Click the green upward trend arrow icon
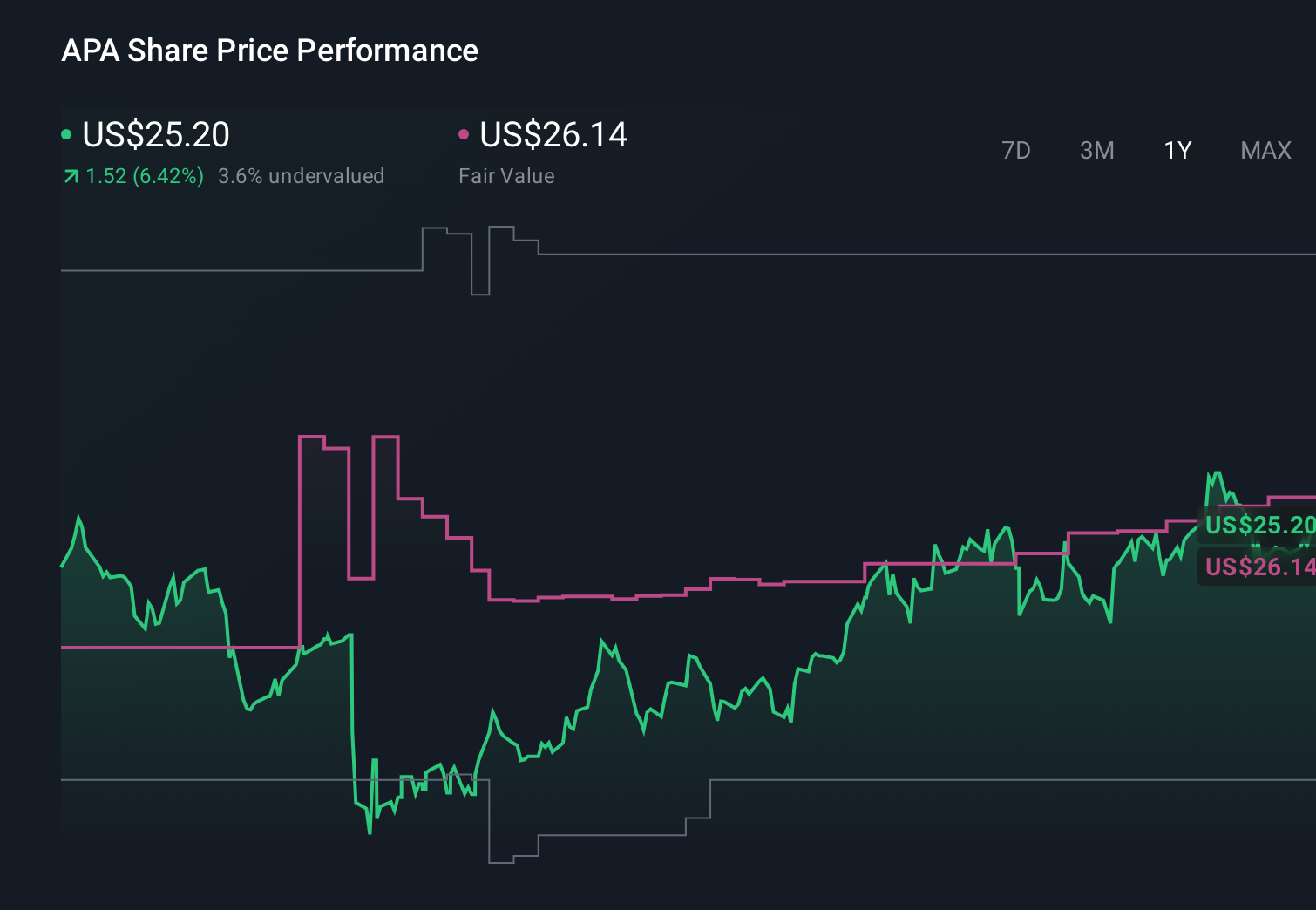The height and width of the screenshot is (910, 1316). point(70,175)
